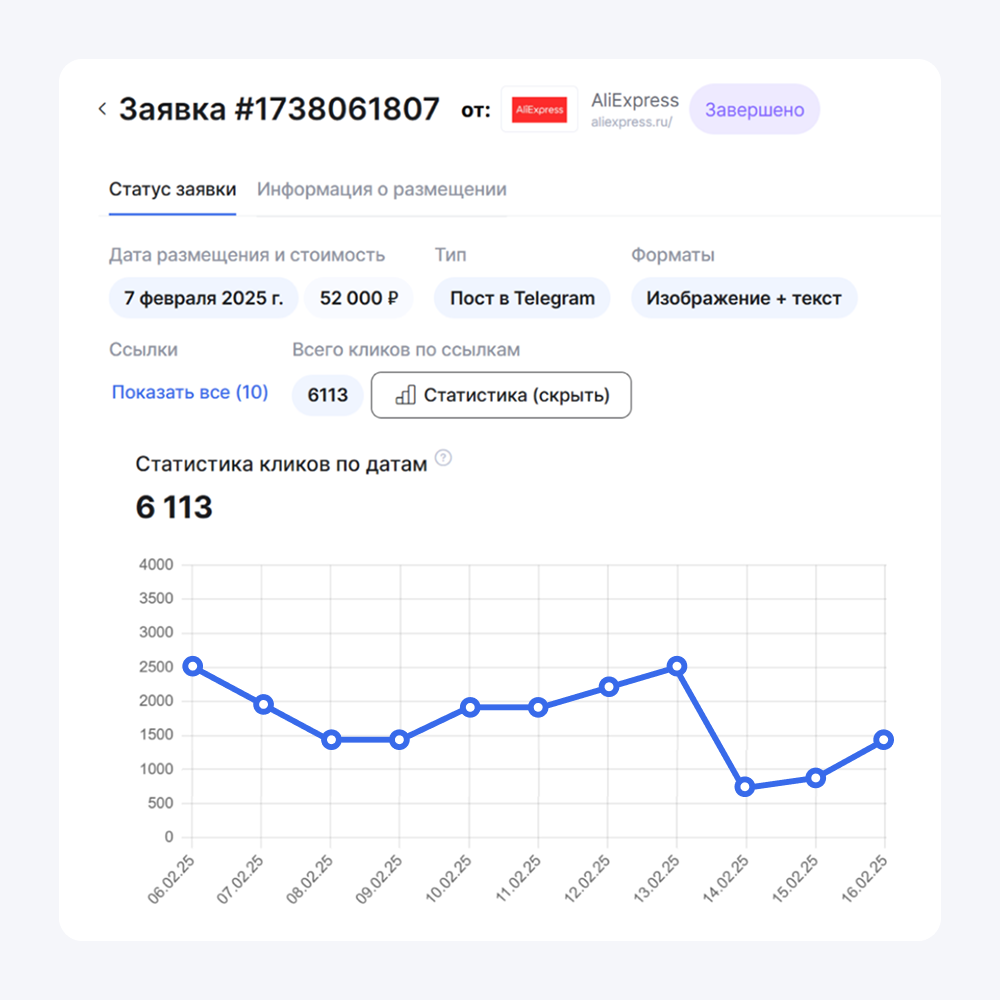
Task: Click the help question mark icon
Action: pos(444,458)
